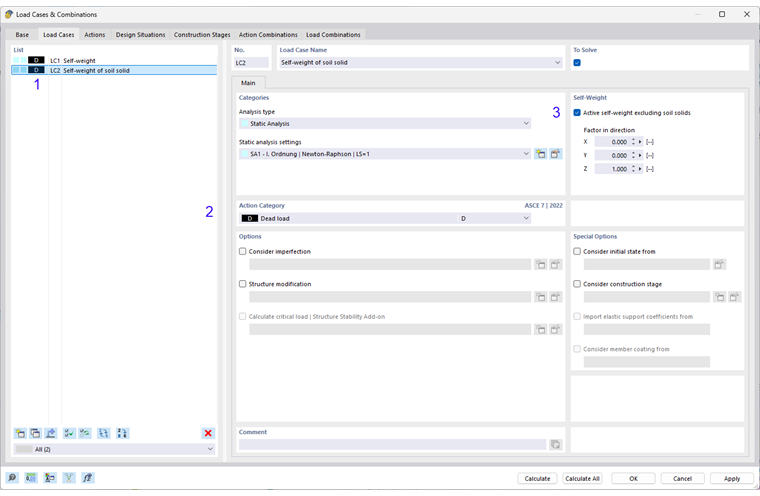Screen dimensions: 760x496
Task: Enable Consider imperfection option
Action: click(242, 251)
